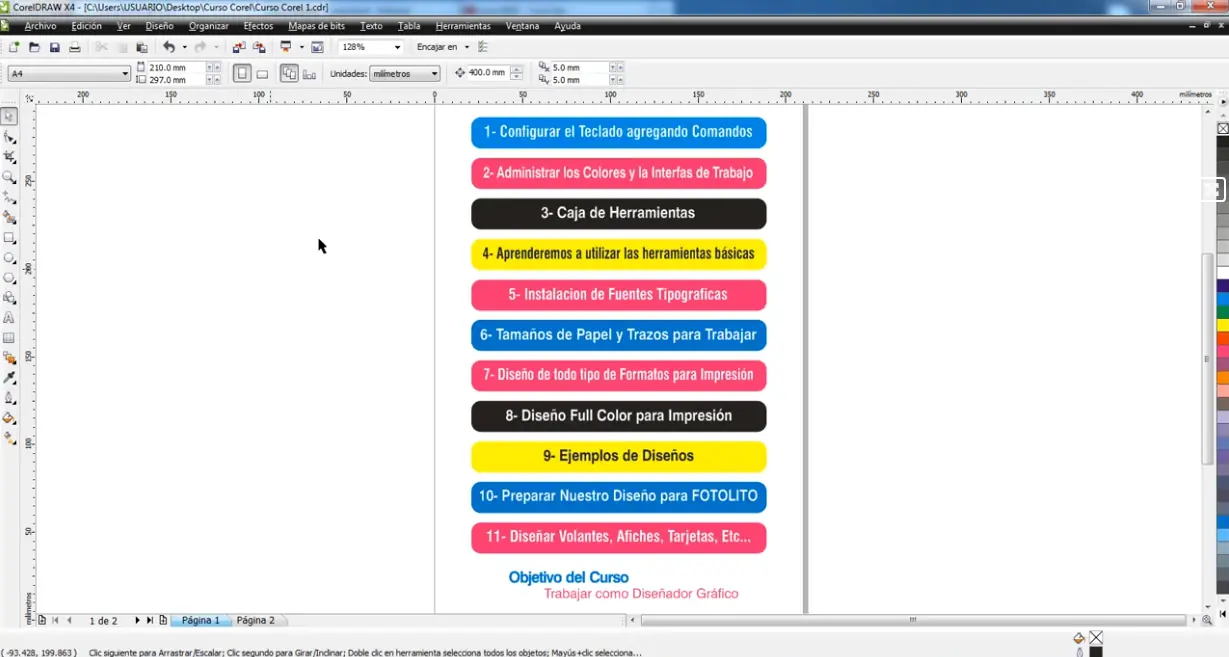Open the Archivo menu
Screen dimensions: 1229x657
click(x=40, y=26)
